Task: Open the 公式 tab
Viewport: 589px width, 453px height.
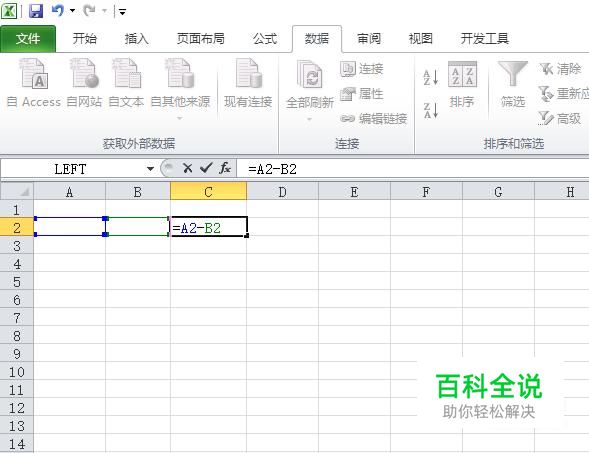Action: [x=265, y=39]
